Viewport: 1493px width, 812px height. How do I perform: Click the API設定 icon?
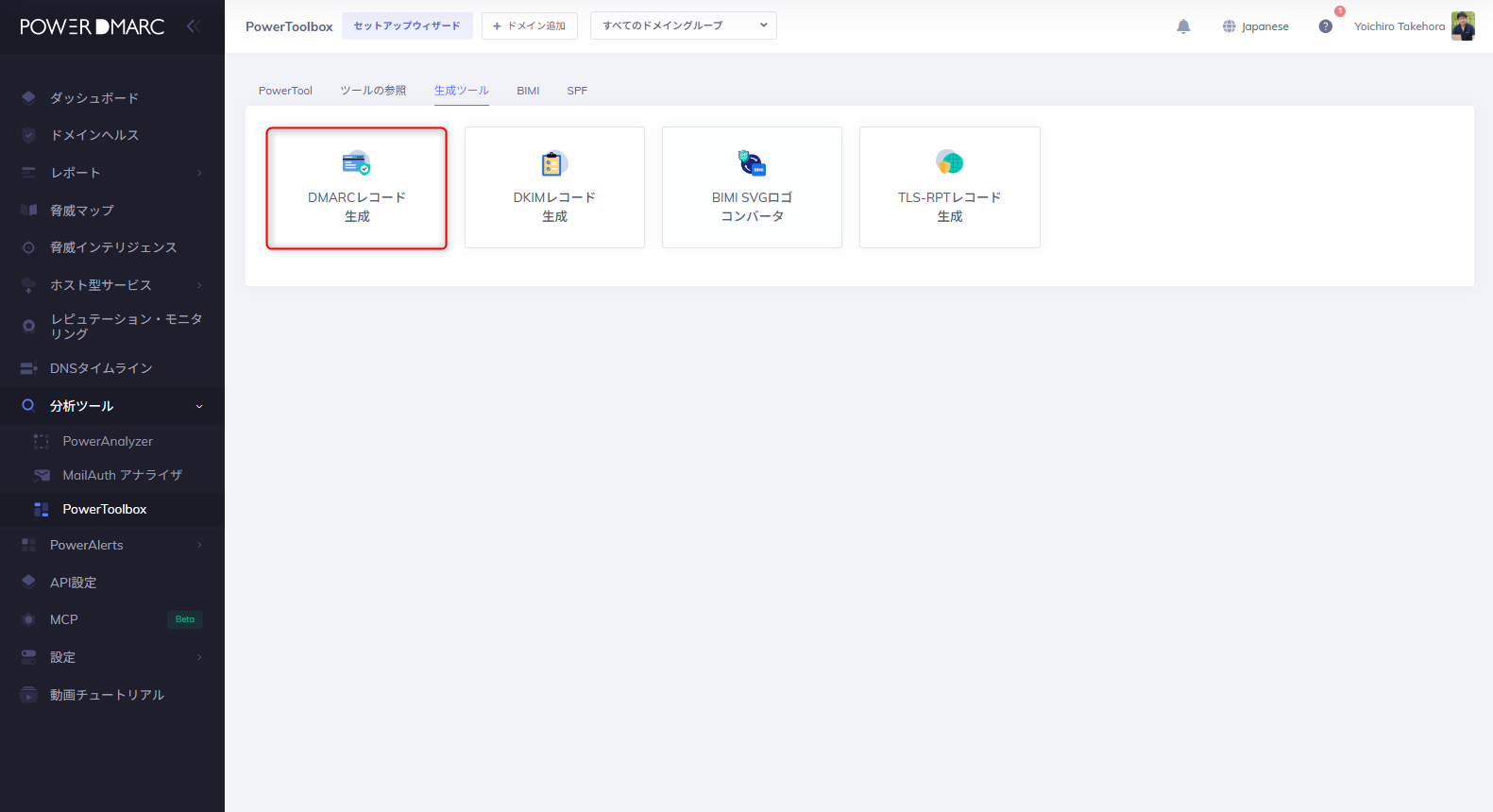click(x=28, y=582)
